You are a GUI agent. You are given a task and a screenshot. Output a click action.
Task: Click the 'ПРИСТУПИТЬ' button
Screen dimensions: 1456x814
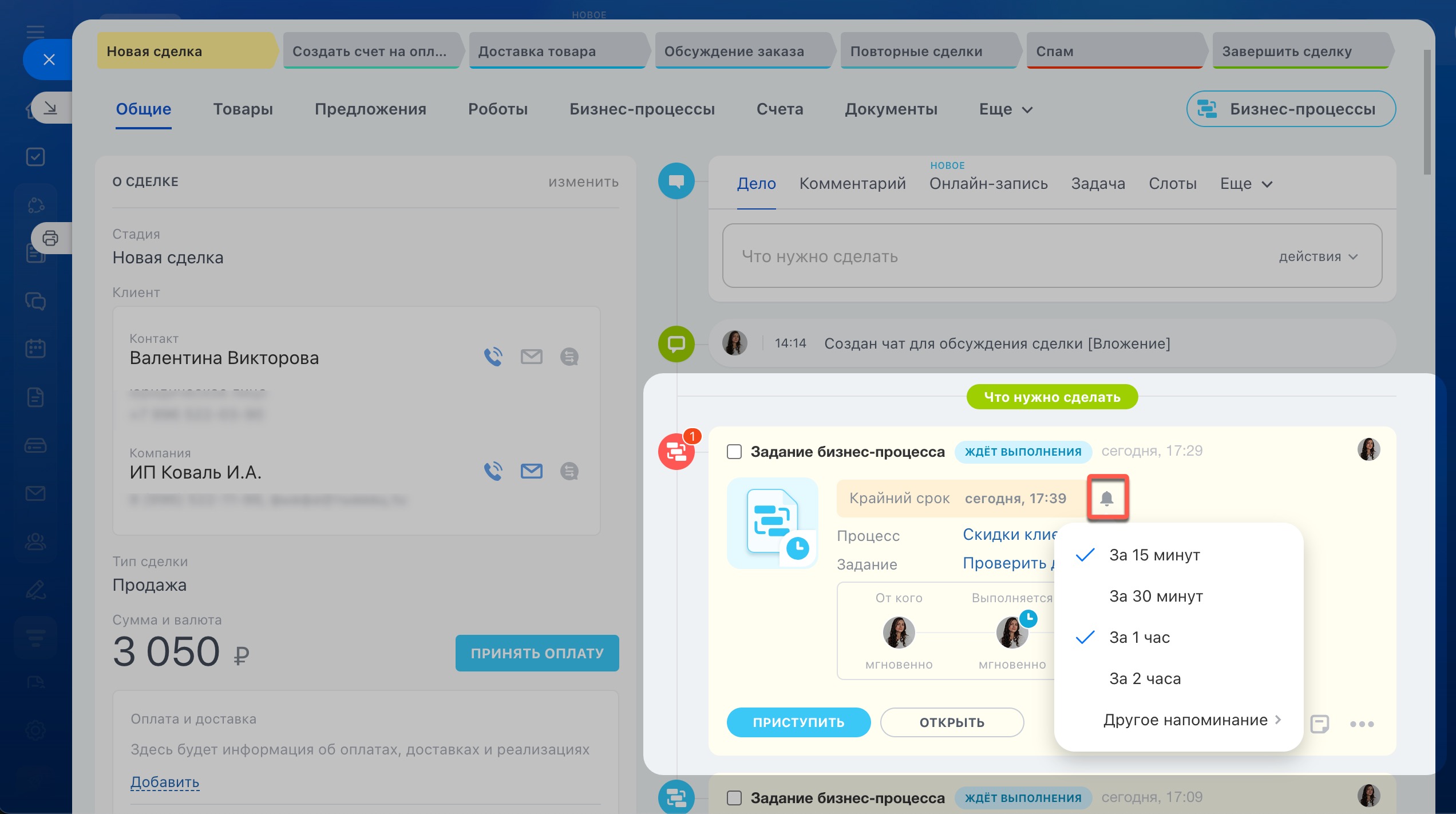798,722
